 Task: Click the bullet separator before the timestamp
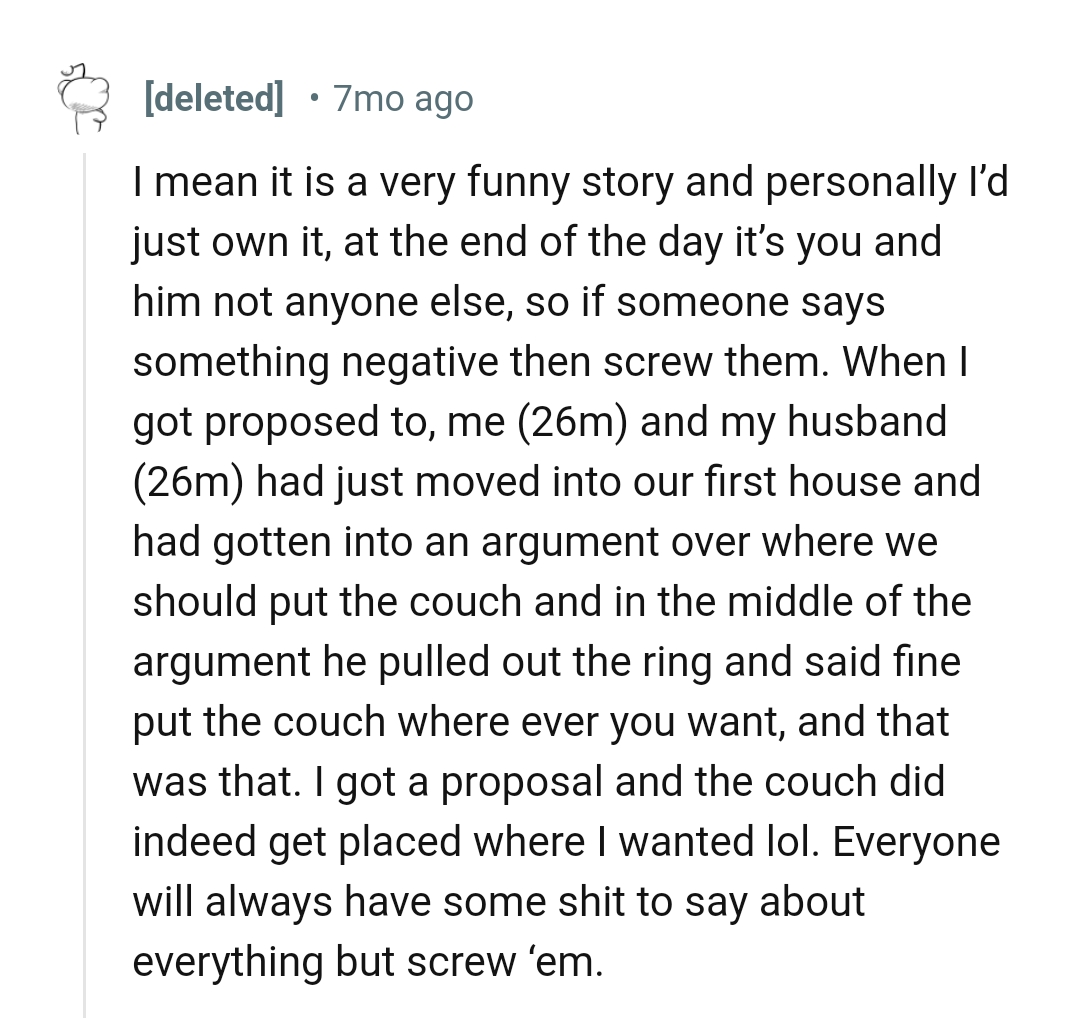pyautogui.click(x=316, y=99)
